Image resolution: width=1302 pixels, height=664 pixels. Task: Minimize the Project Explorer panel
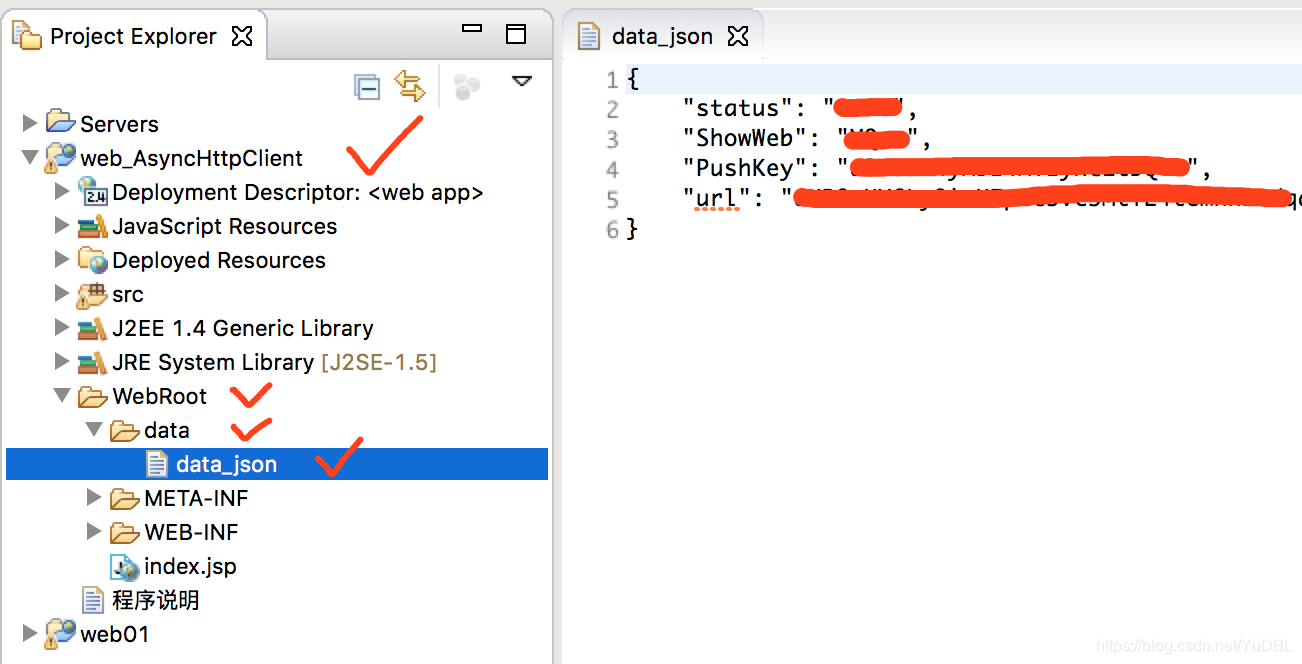coord(472,31)
